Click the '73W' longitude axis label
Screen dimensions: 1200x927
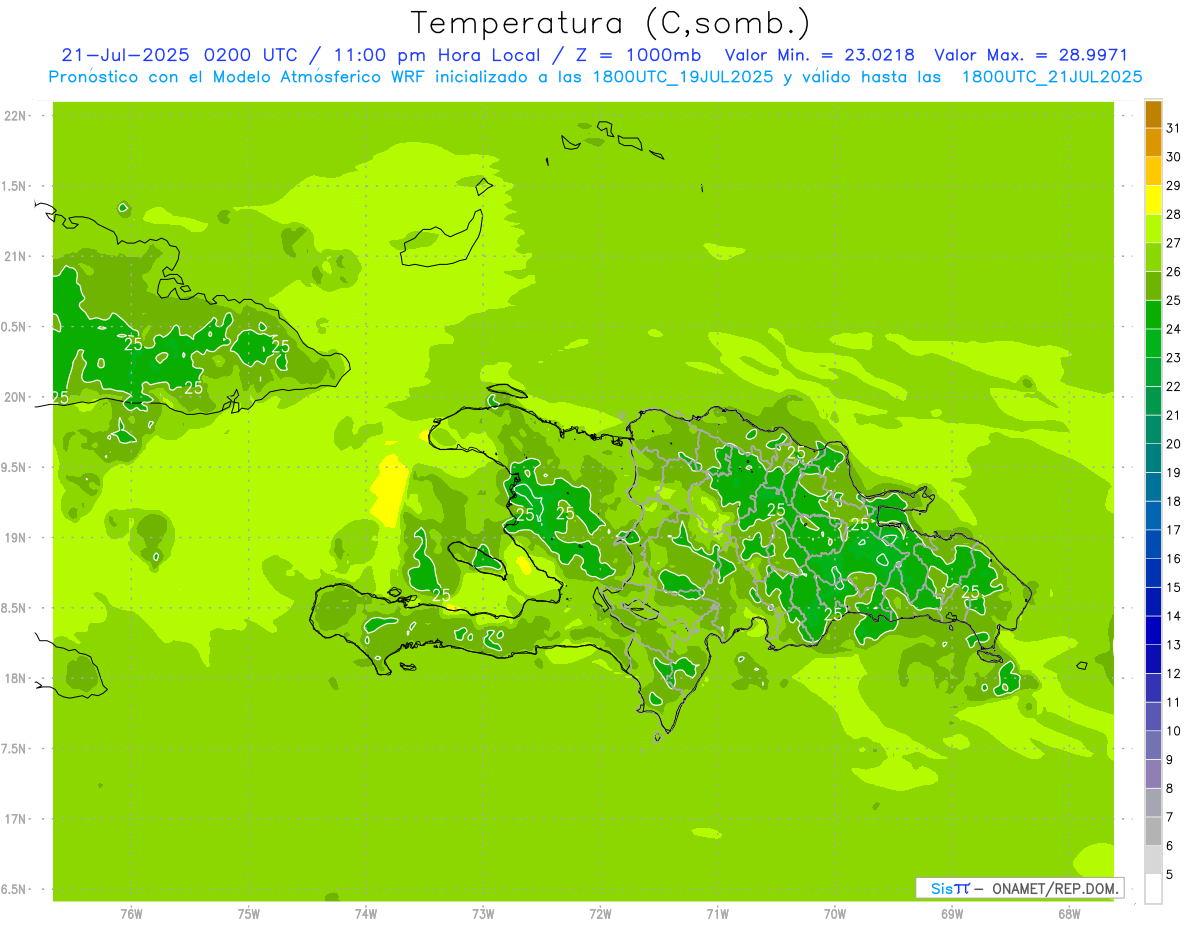[483, 913]
